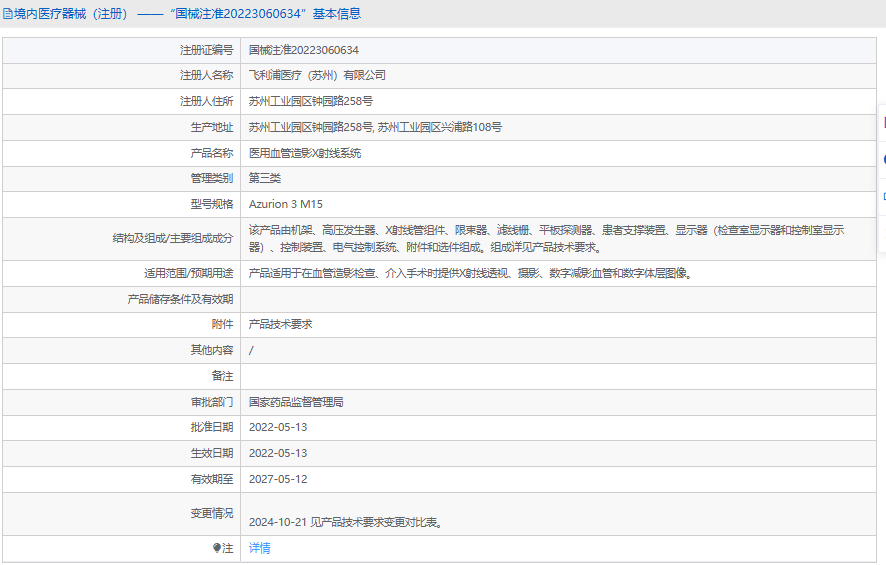The width and height of the screenshot is (886, 565).
Task: Select the 批准日期 value 2022-05-13
Action: coord(278,428)
